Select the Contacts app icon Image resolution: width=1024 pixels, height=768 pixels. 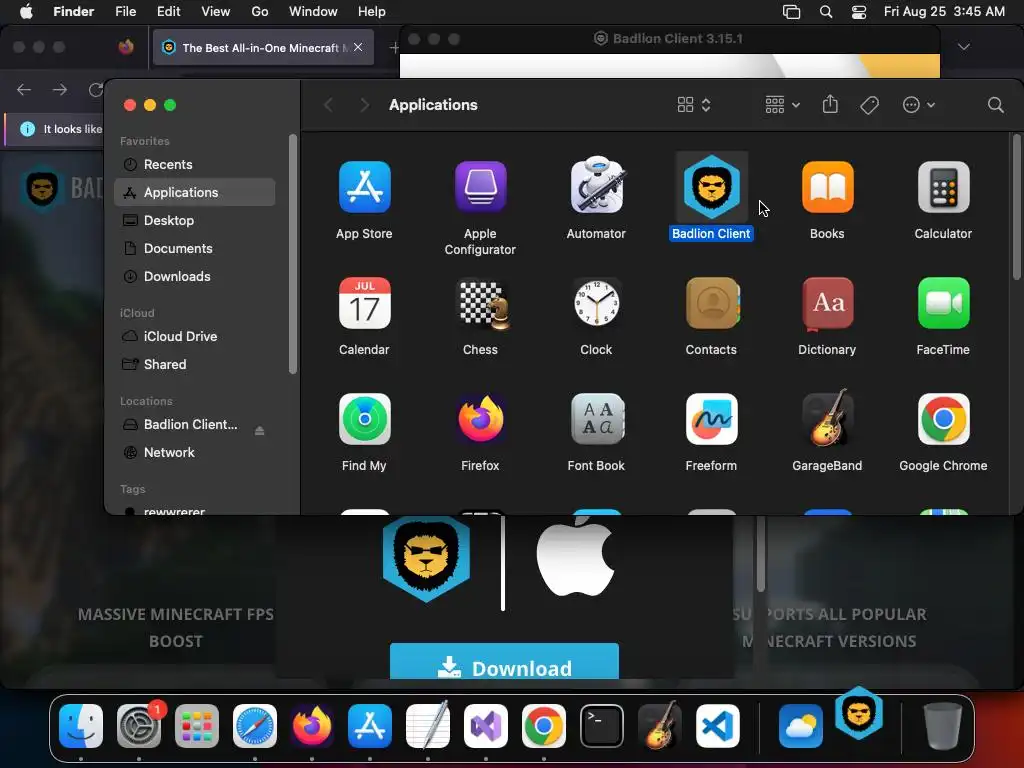click(x=712, y=303)
